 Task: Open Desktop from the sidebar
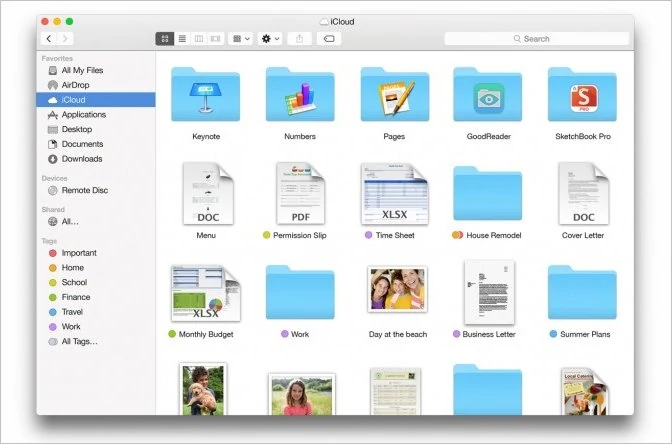[x=96, y=129]
